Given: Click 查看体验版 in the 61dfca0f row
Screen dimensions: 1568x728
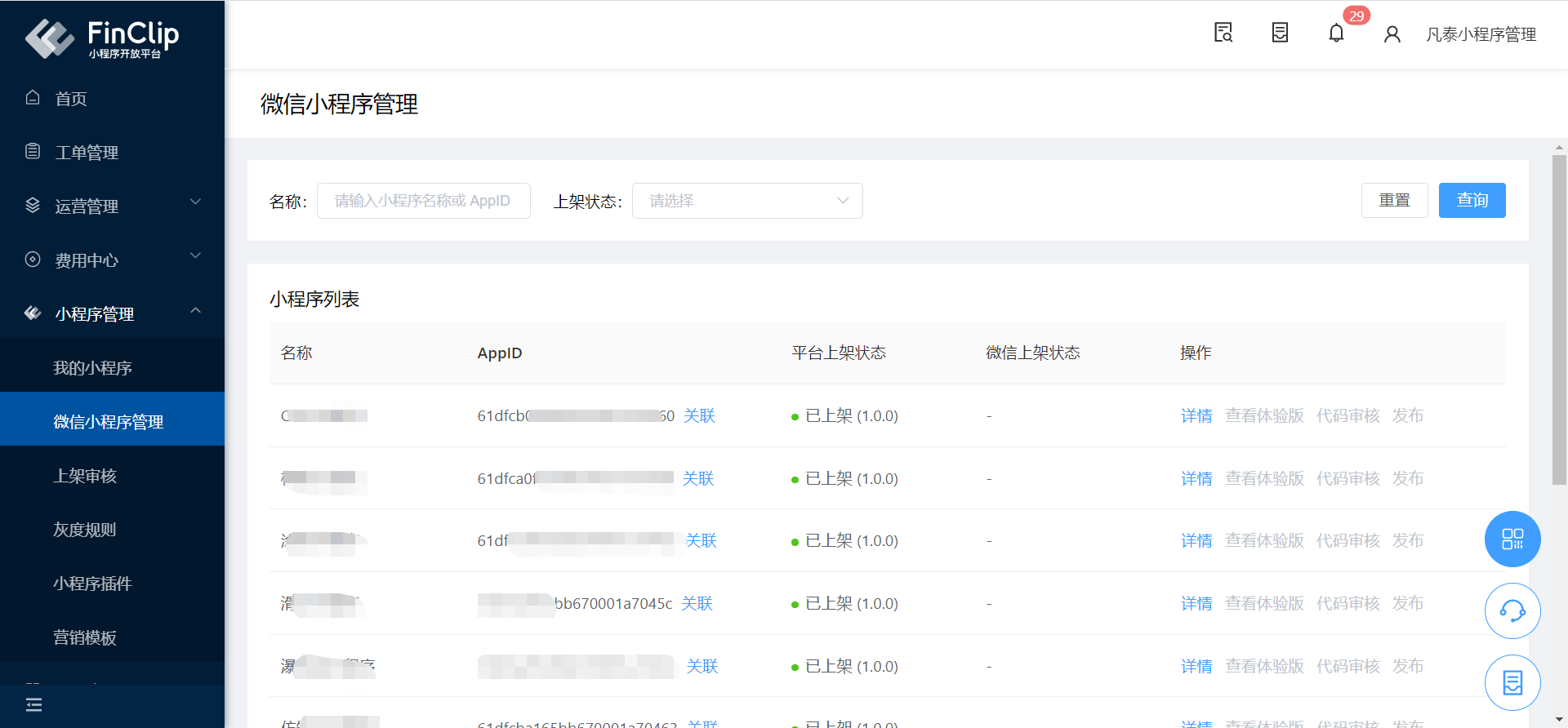Looking at the screenshot, I should (x=1264, y=478).
